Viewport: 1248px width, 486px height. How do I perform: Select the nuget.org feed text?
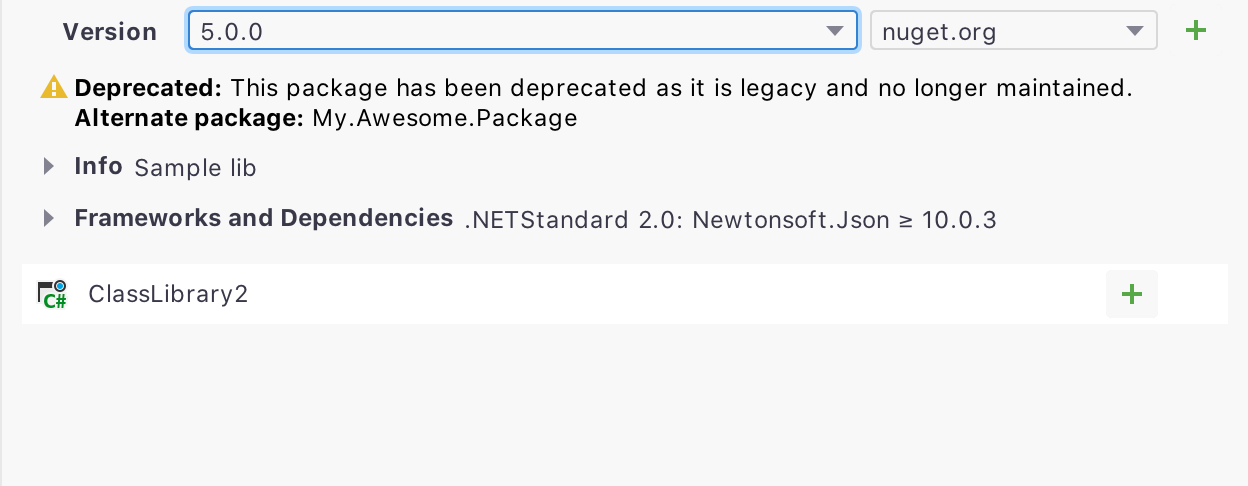(939, 32)
